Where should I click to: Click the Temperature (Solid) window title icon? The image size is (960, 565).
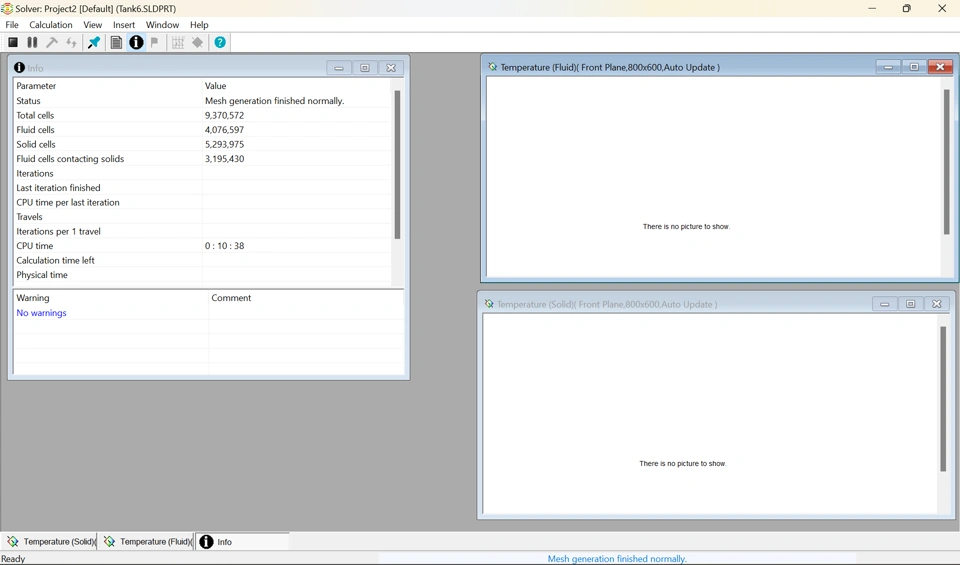point(489,304)
